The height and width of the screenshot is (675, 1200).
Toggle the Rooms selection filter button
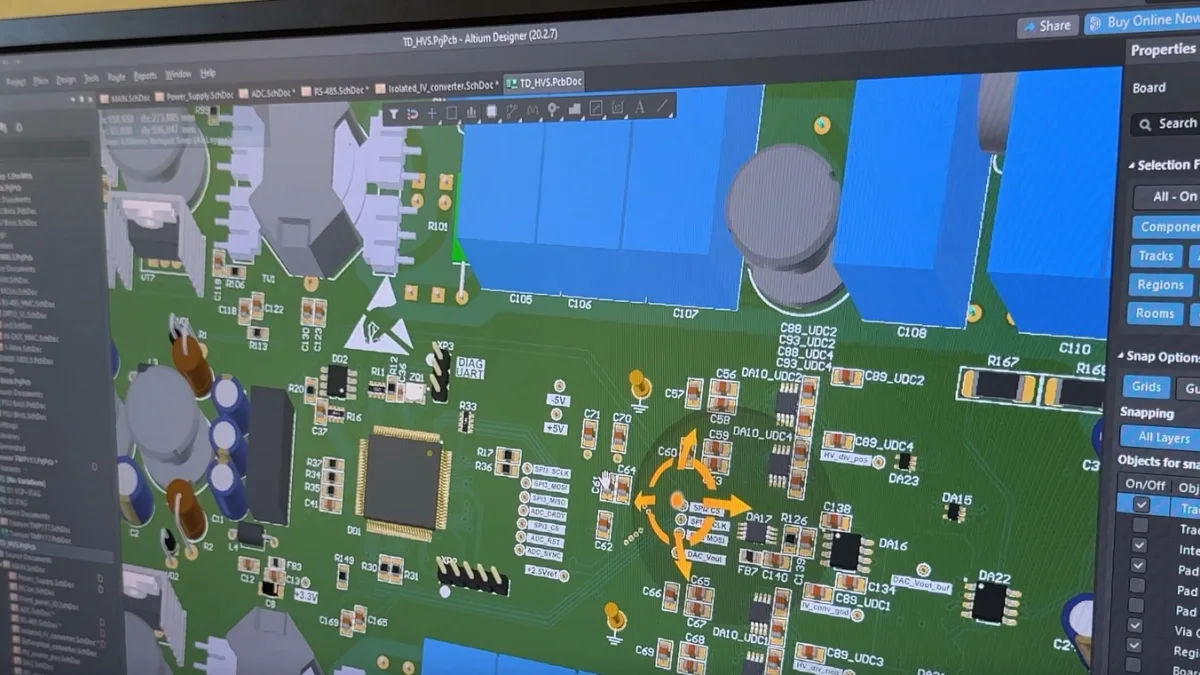(1154, 313)
